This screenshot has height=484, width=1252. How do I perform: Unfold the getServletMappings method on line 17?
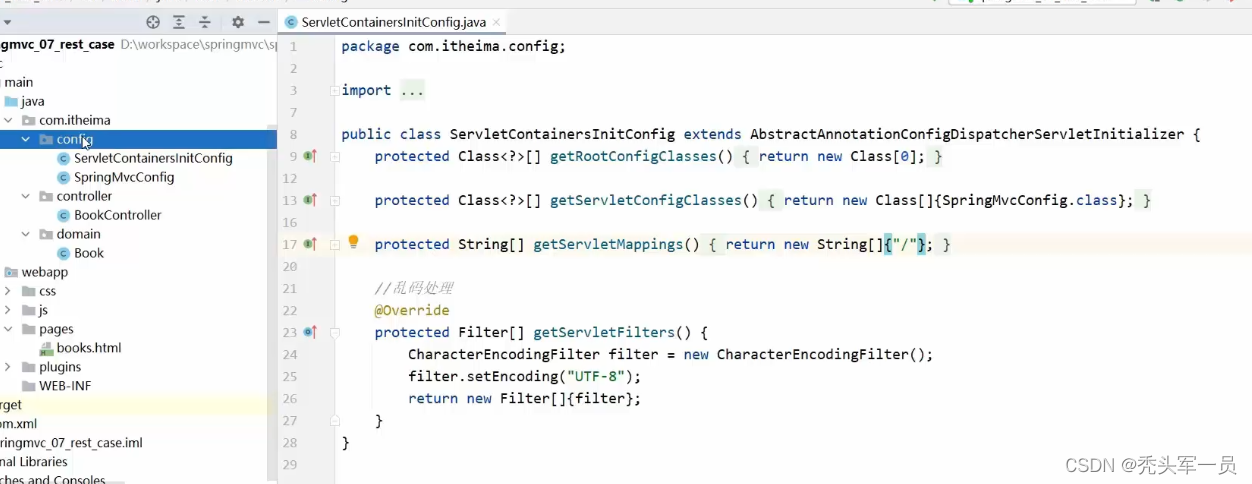point(335,244)
